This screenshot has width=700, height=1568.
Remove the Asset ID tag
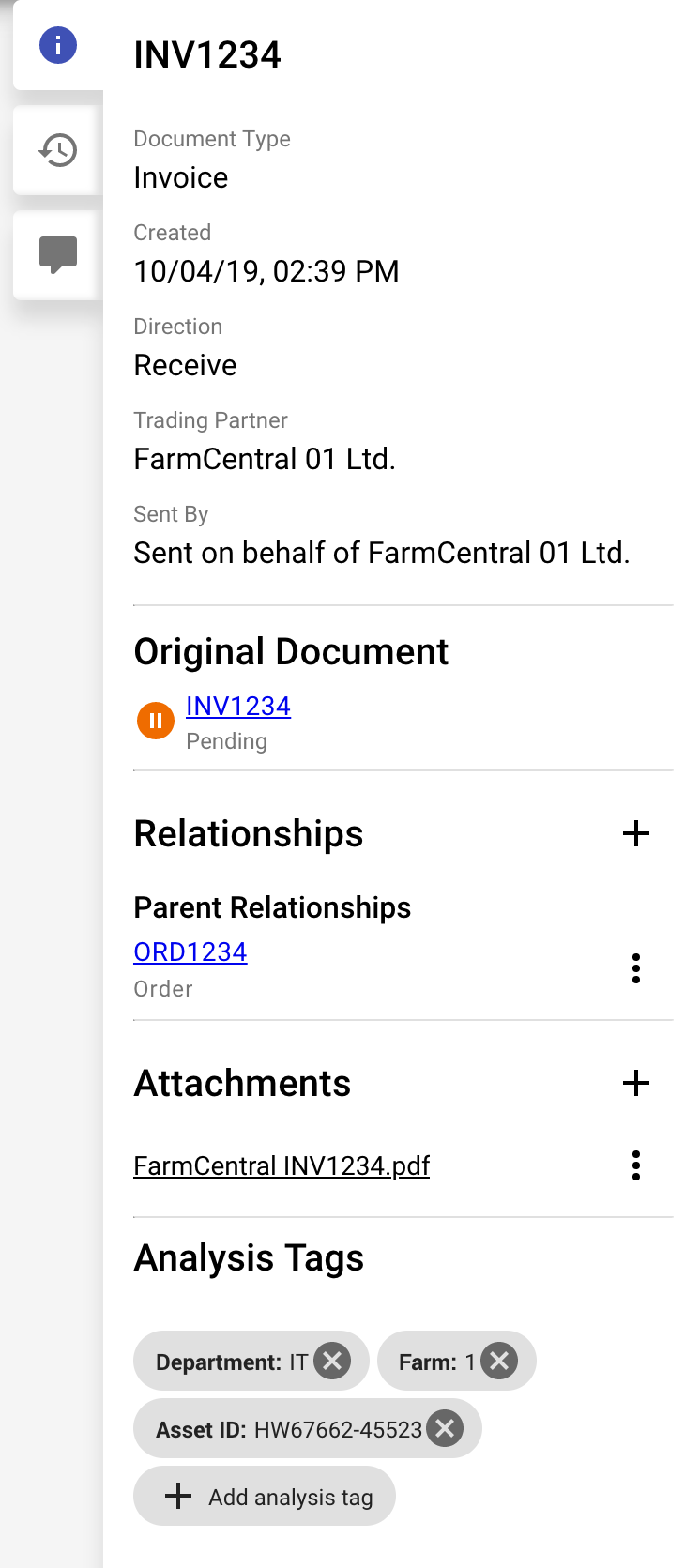pos(445,1429)
